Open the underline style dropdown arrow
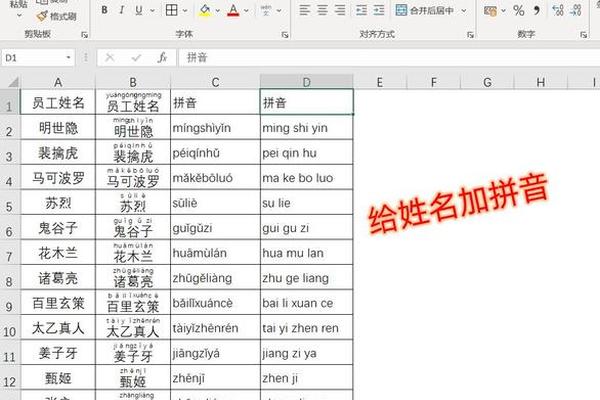Screen dimensions: 600x400 point(152,11)
